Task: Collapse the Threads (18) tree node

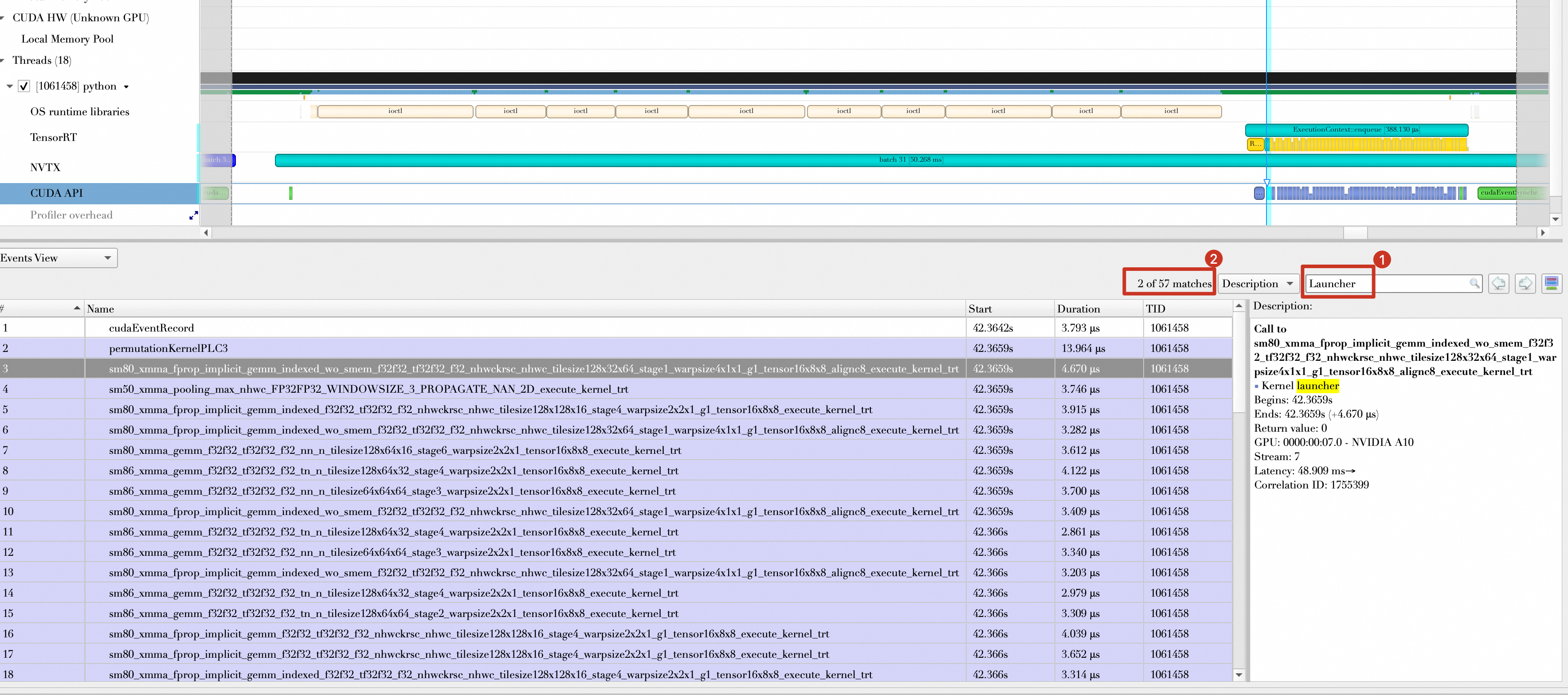Action: 3,60
